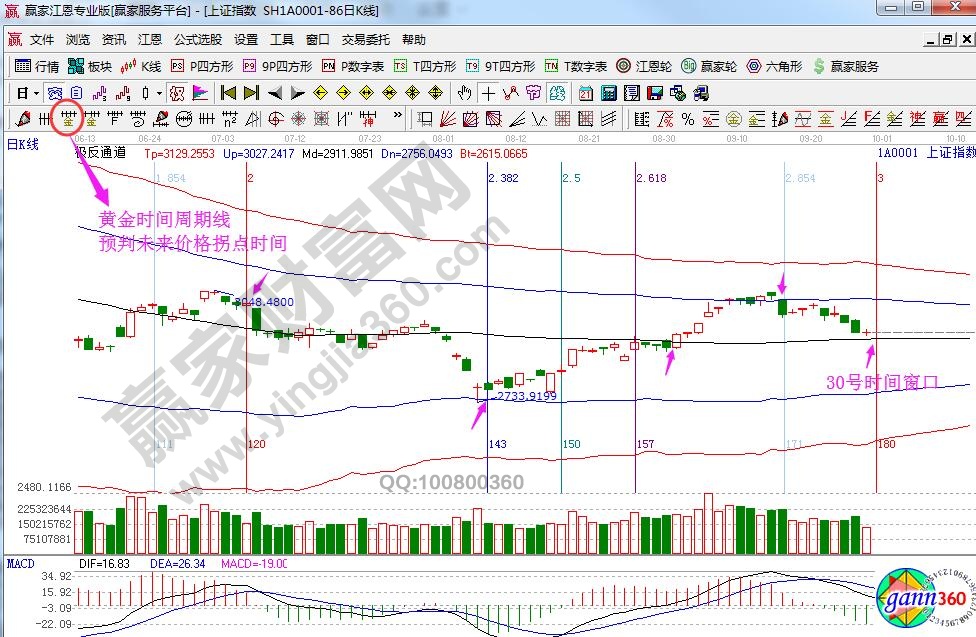Click the 行情 quotes button
Screen dimensions: 976x637
(x=38, y=66)
